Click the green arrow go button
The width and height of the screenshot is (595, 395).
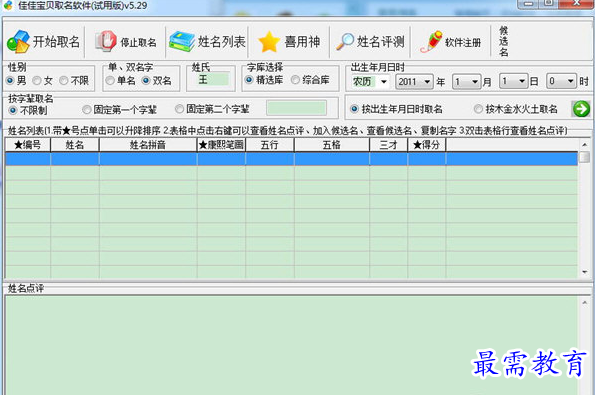581,109
